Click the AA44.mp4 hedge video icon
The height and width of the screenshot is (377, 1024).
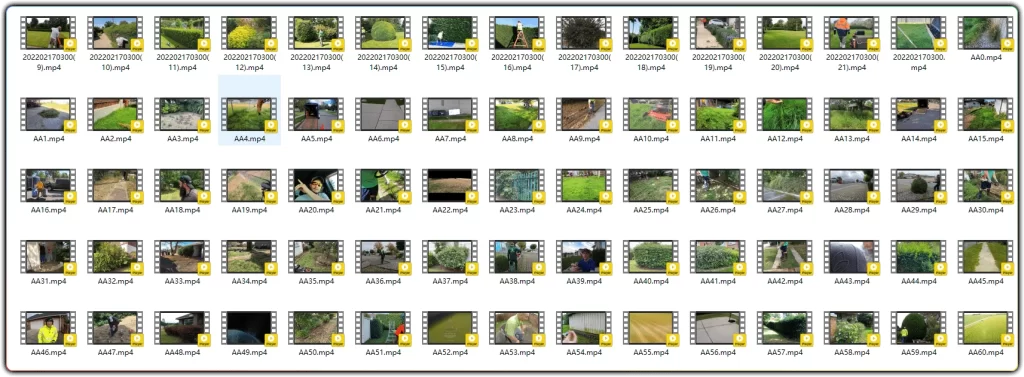(x=919, y=257)
